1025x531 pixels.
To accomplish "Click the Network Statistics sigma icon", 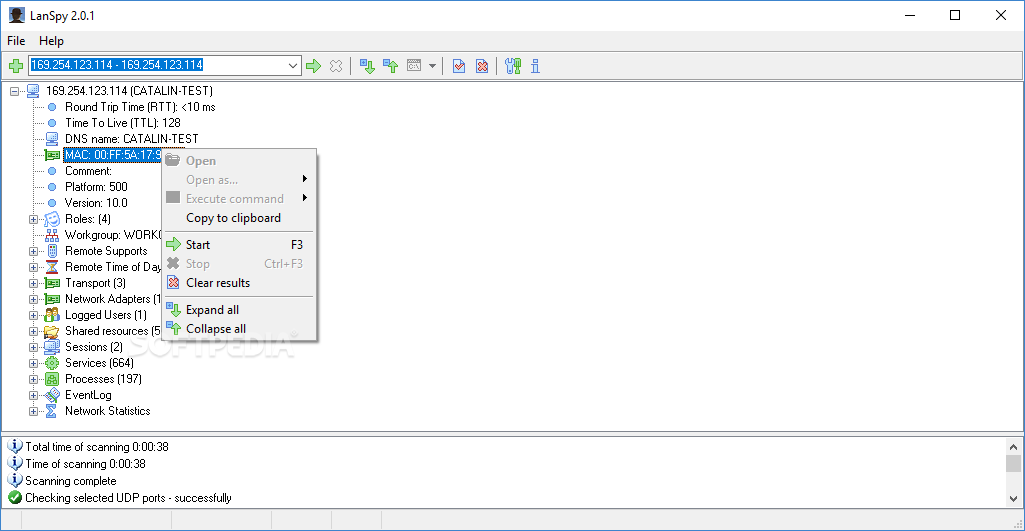I will tap(52, 411).
